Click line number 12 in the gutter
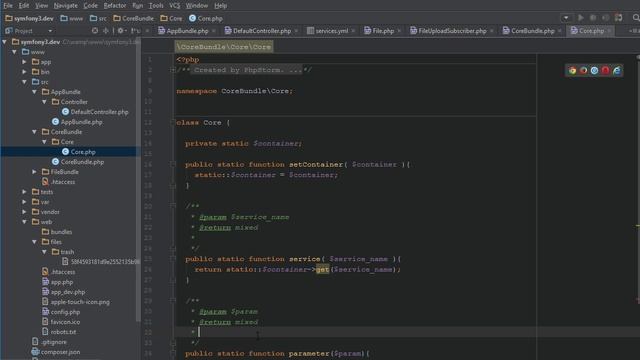 (149, 122)
